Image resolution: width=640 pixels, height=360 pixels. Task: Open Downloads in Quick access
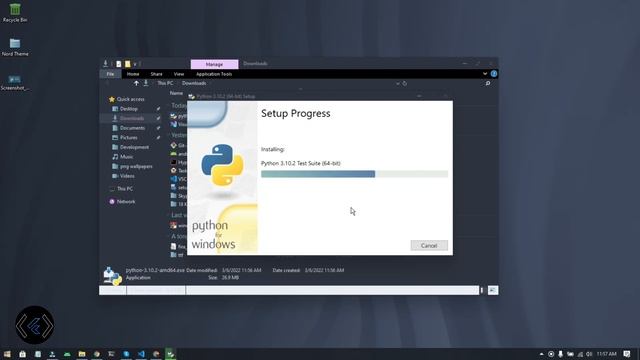pos(128,118)
